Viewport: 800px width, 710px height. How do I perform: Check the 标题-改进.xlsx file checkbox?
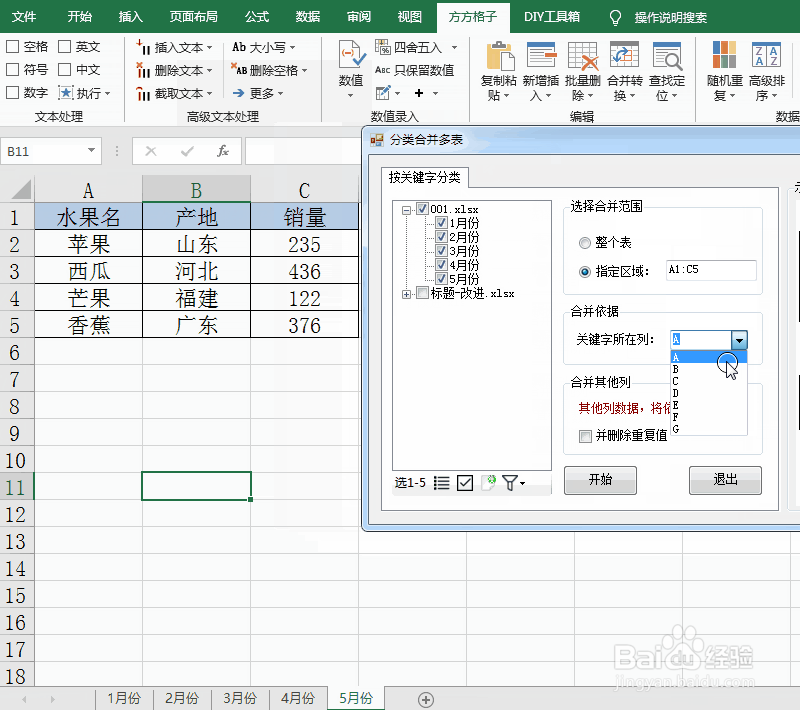tap(422, 293)
